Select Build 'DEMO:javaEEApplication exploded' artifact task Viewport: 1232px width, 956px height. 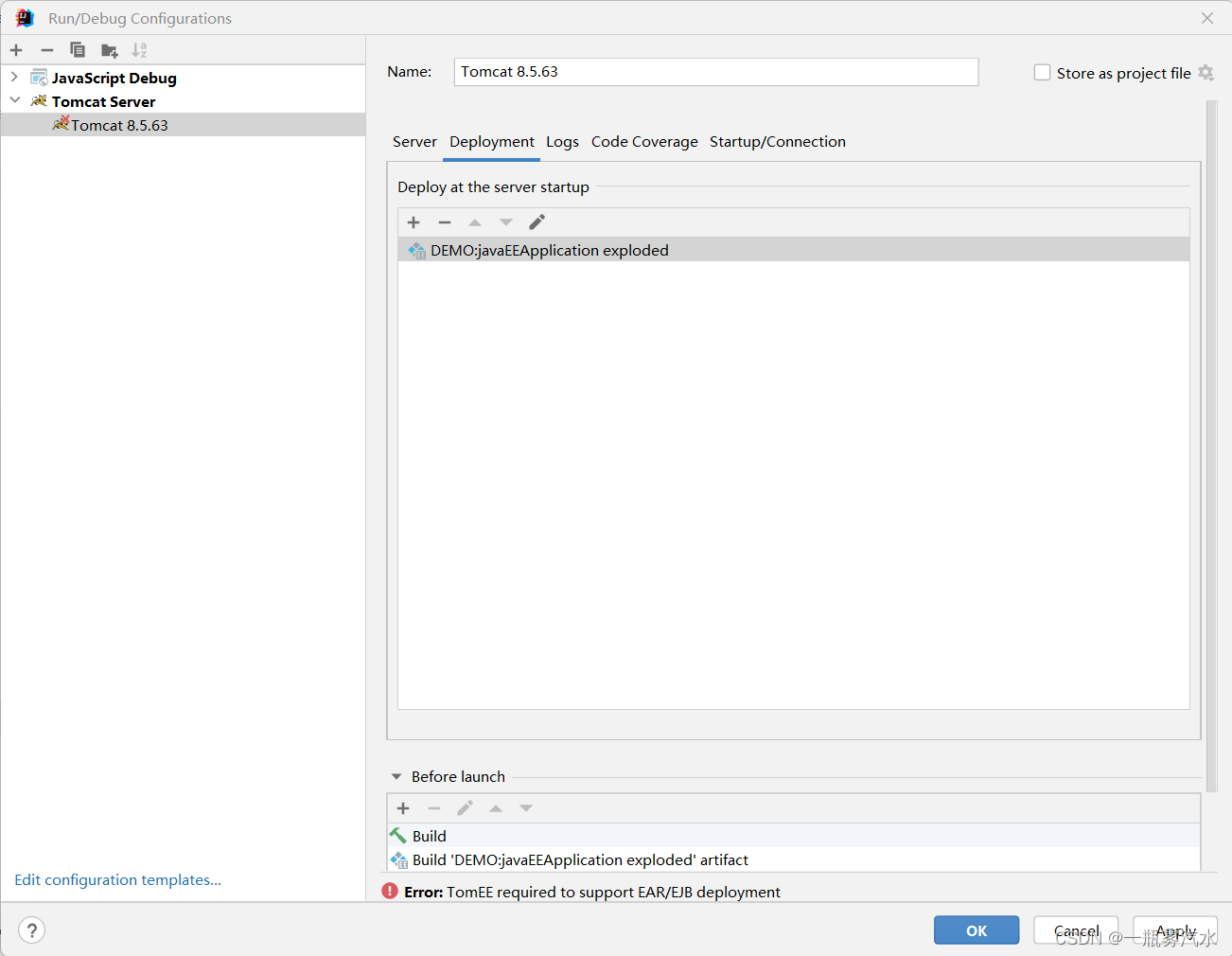tap(794, 859)
